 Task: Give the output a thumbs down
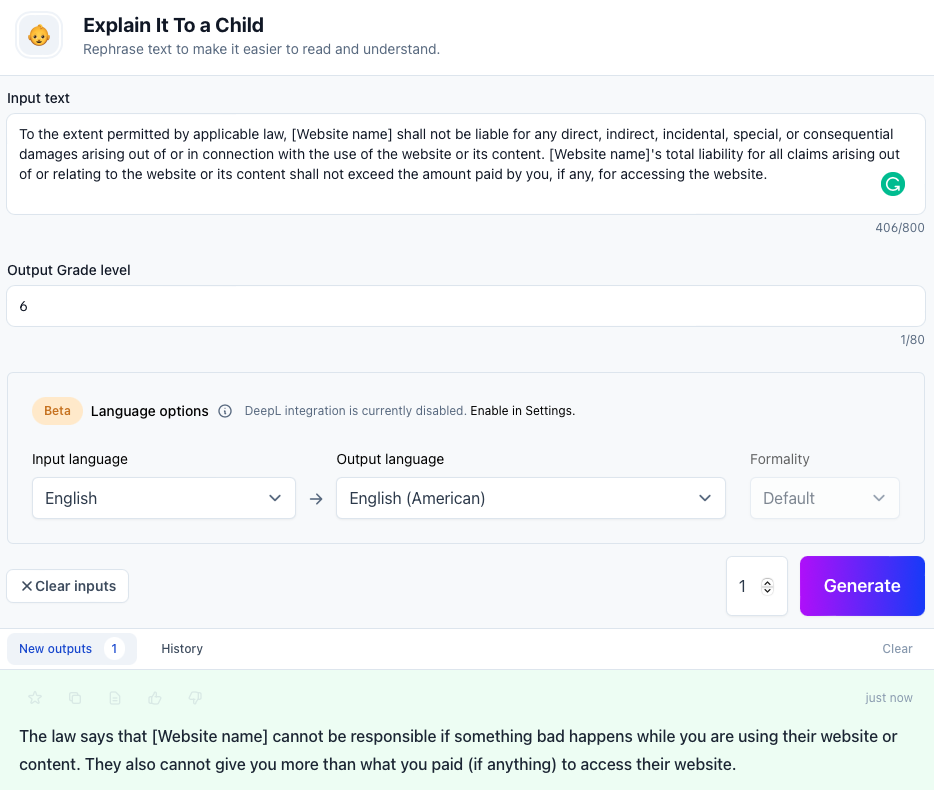tap(195, 698)
